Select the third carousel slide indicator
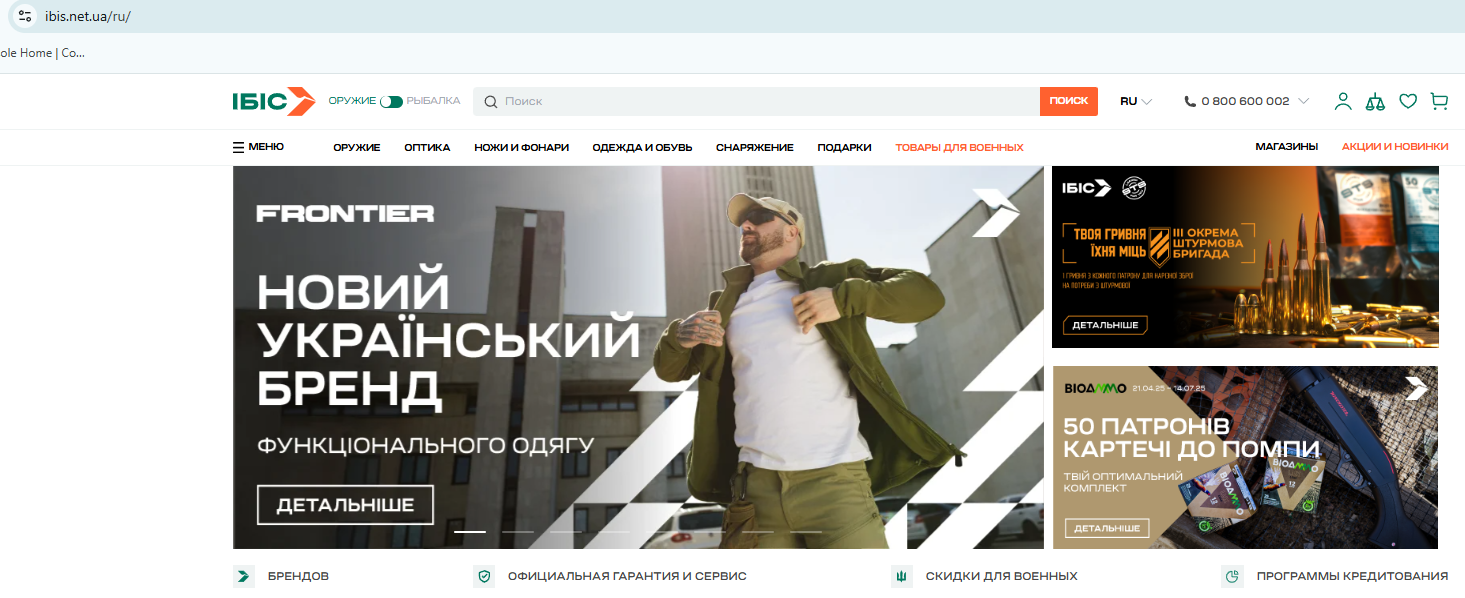The width and height of the screenshot is (1465, 598). pos(566,532)
